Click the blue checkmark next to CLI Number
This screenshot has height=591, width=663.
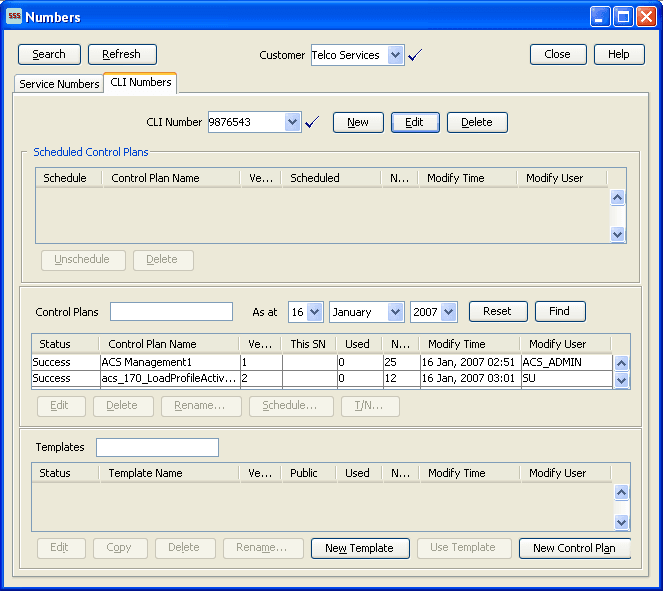(x=312, y=122)
